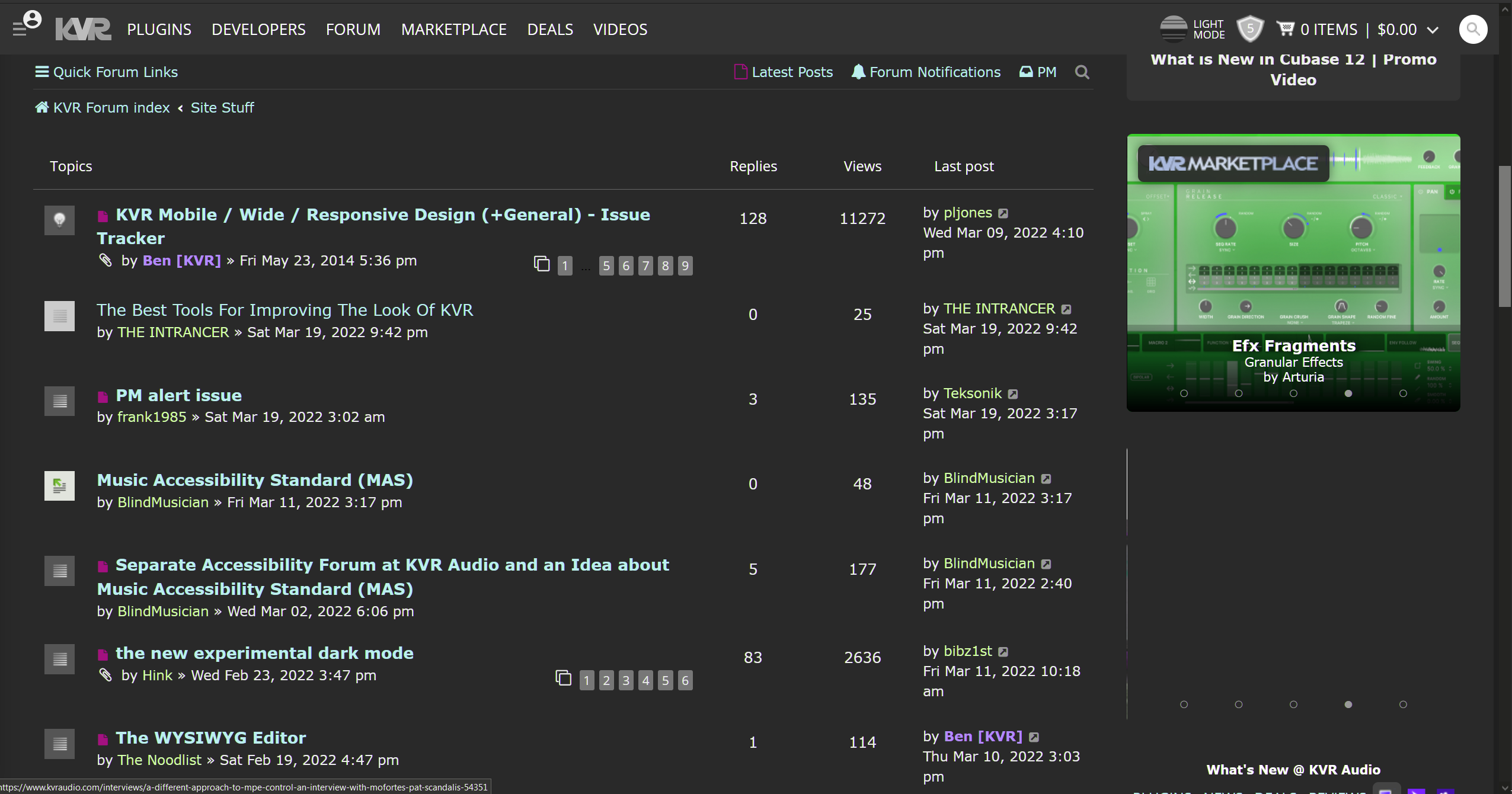Open the user account menu icon
Screen dimensions: 1512x794
click(x=27, y=24)
